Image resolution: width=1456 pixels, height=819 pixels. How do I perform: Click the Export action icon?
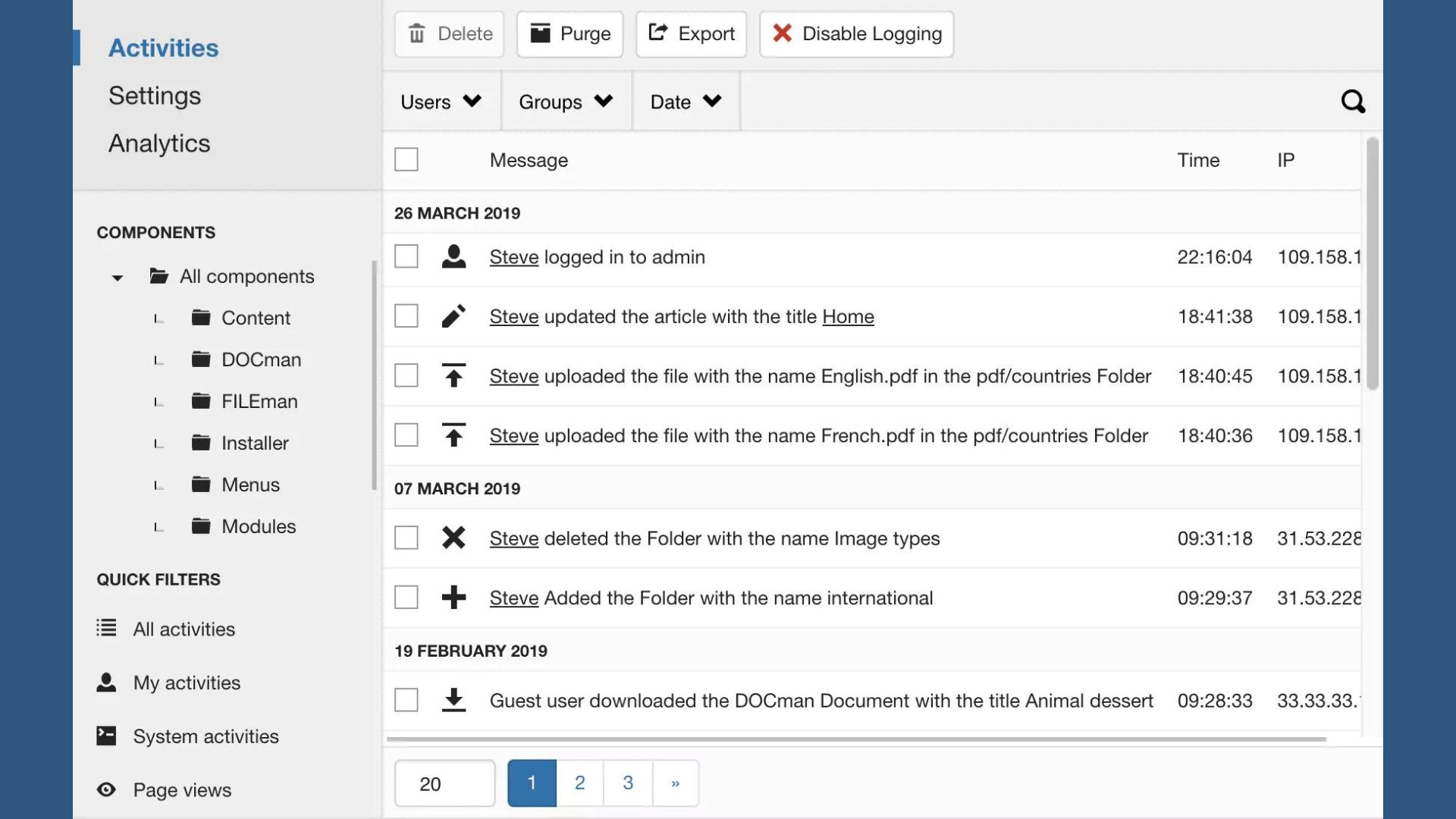tap(657, 34)
